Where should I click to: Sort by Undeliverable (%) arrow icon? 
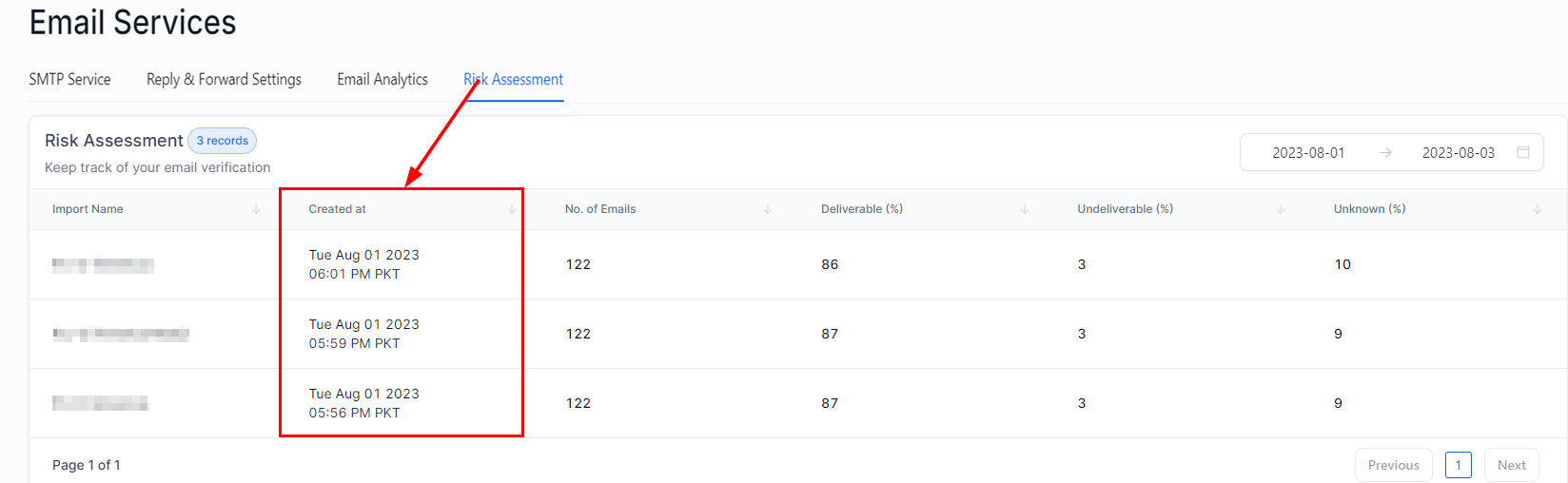point(1281,209)
